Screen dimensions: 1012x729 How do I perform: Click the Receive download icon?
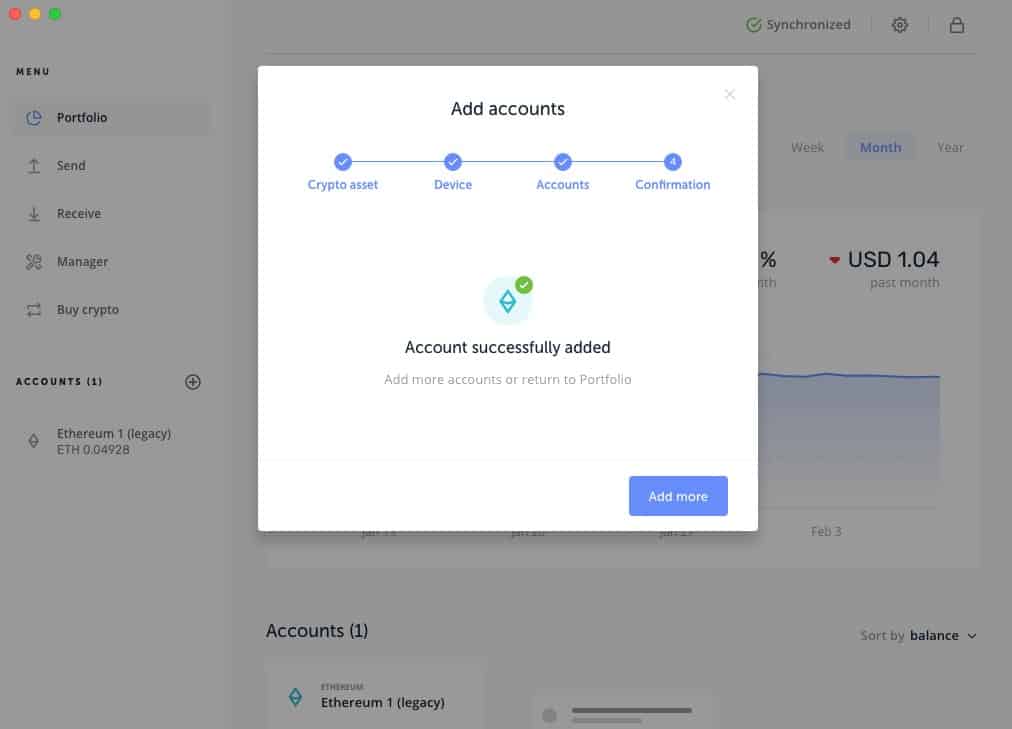(x=34, y=214)
